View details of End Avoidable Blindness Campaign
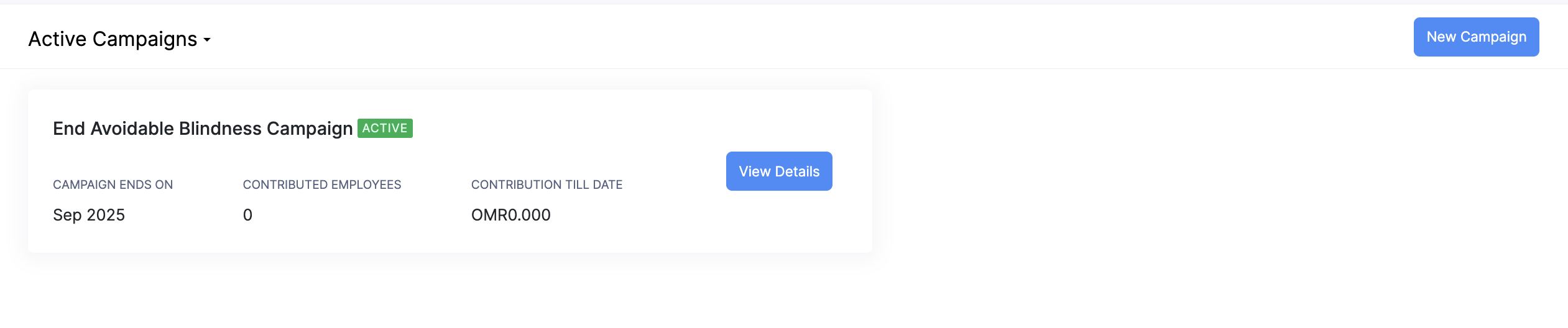Screen dimensions: 1568x328 [x=778, y=171]
